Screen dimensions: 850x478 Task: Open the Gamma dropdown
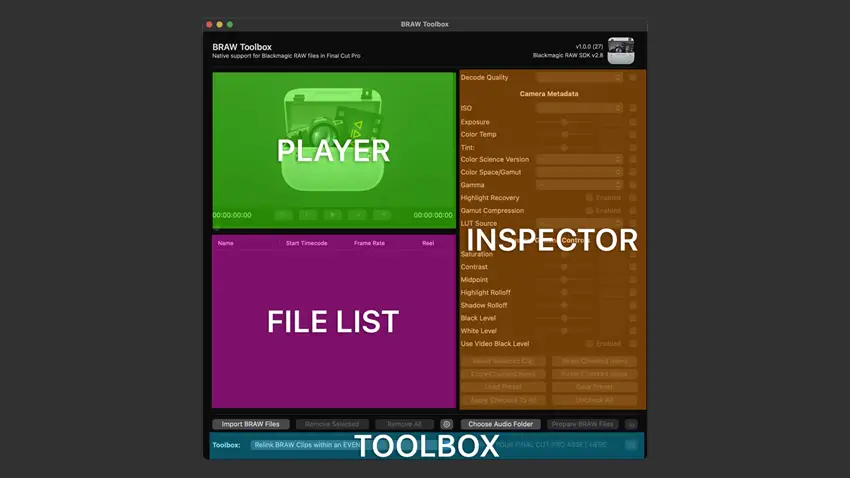(579, 185)
